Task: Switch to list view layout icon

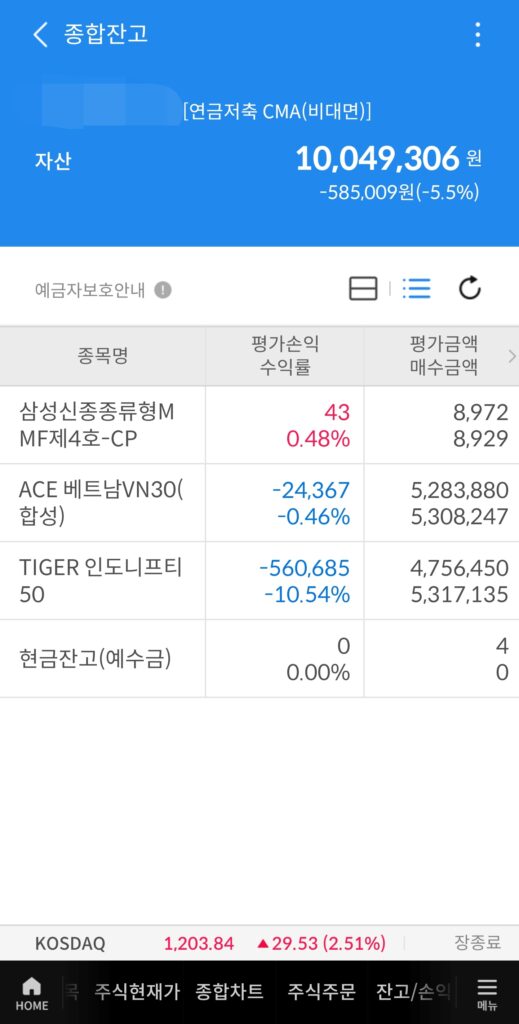Action: click(417, 288)
